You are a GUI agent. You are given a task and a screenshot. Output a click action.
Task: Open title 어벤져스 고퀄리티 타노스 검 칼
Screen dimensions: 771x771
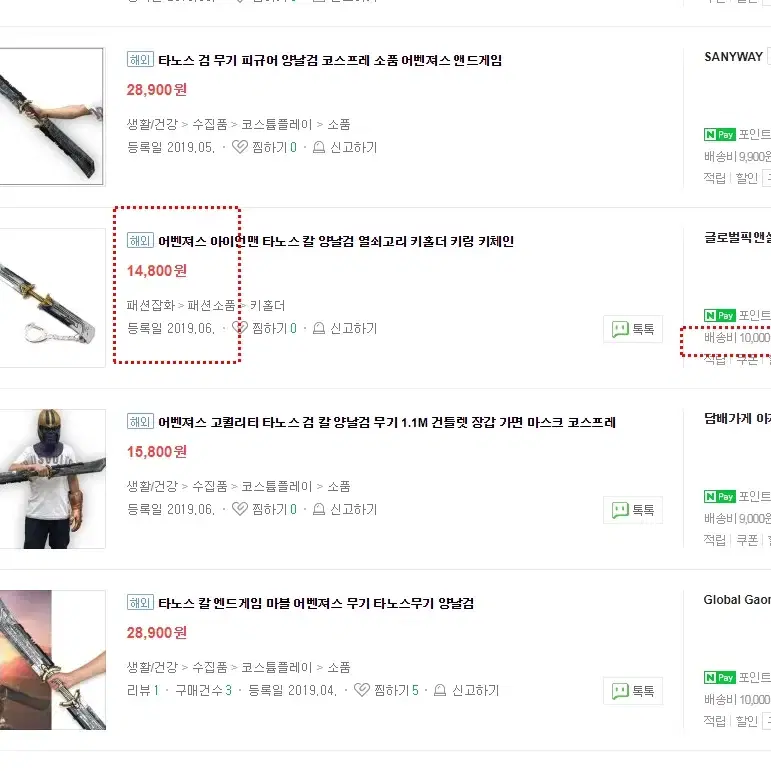(x=387, y=422)
